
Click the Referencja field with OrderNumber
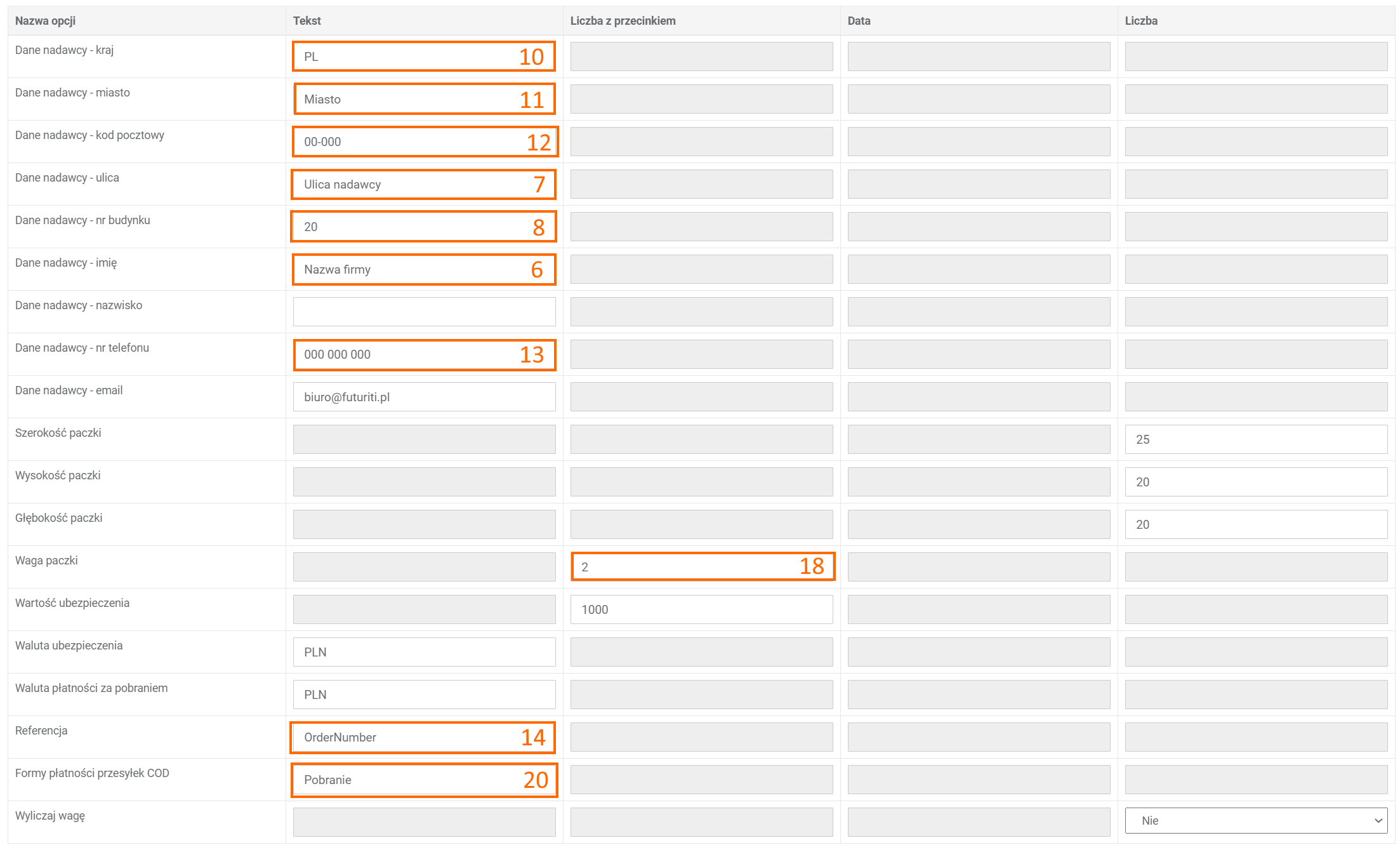coord(406,737)
